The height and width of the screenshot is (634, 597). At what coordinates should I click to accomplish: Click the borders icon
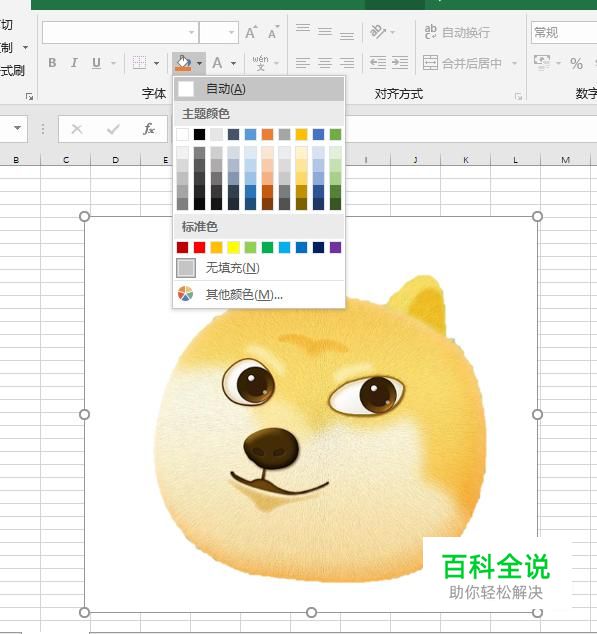coord(139,63)
